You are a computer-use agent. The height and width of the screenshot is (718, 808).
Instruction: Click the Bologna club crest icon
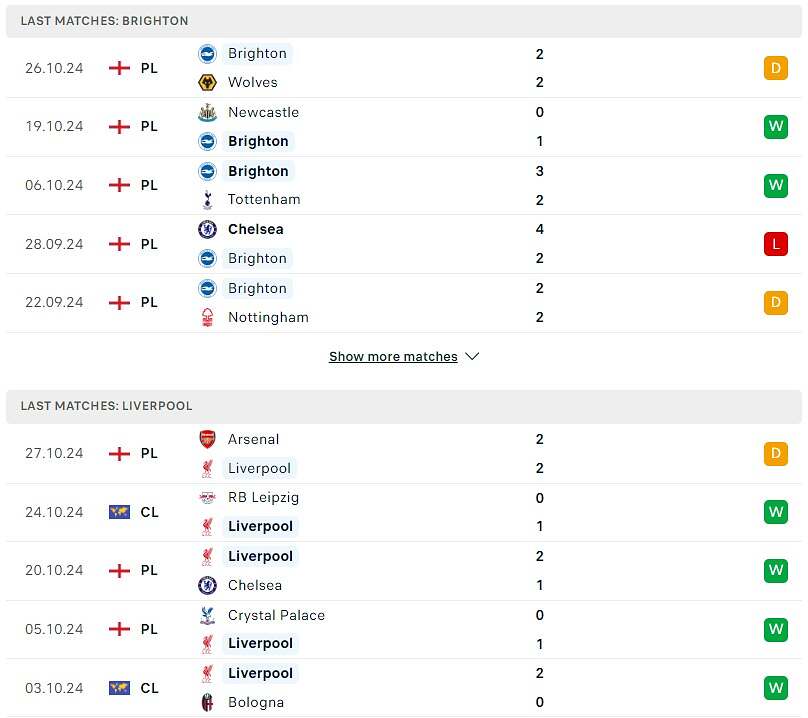tap(207, 702)
